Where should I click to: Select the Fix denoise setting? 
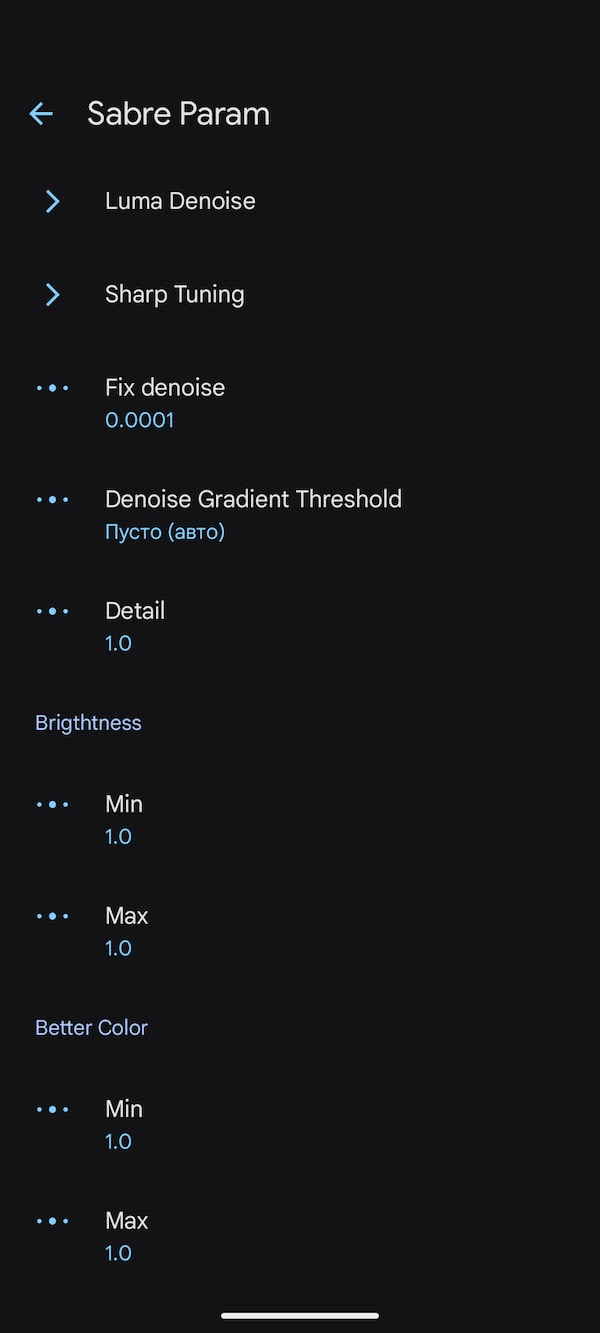165,387
